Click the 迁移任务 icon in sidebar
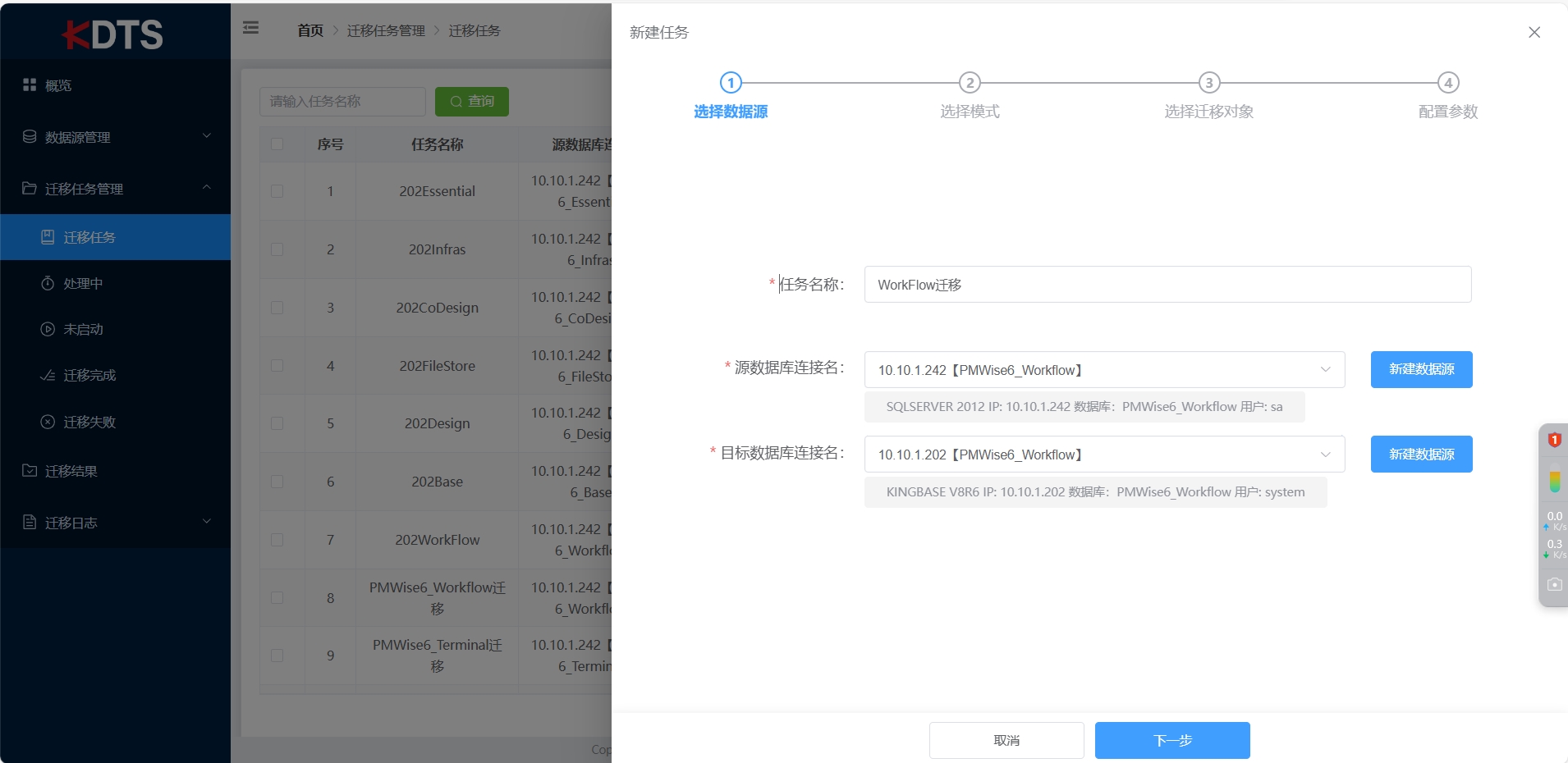The width and height of the screenshot is (1568, 763). pyautogui.click(x=48, y=237)
